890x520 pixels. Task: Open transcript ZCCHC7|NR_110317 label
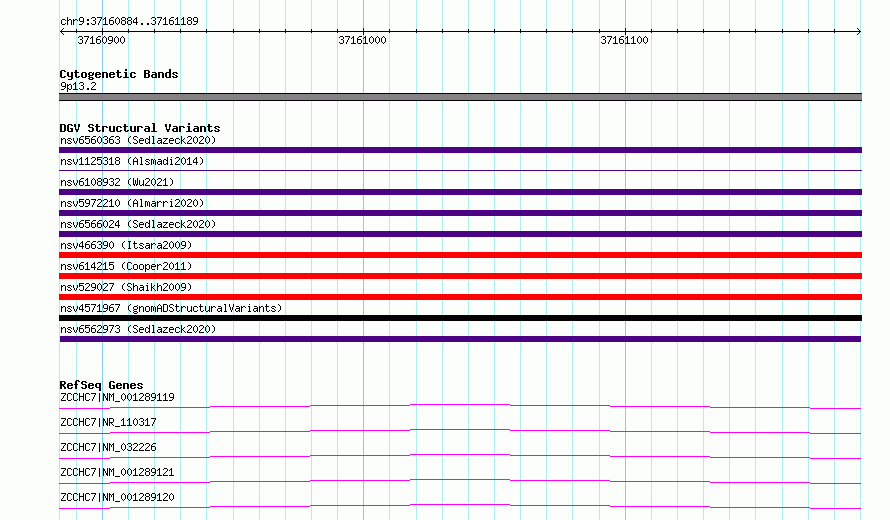(108, 422)
